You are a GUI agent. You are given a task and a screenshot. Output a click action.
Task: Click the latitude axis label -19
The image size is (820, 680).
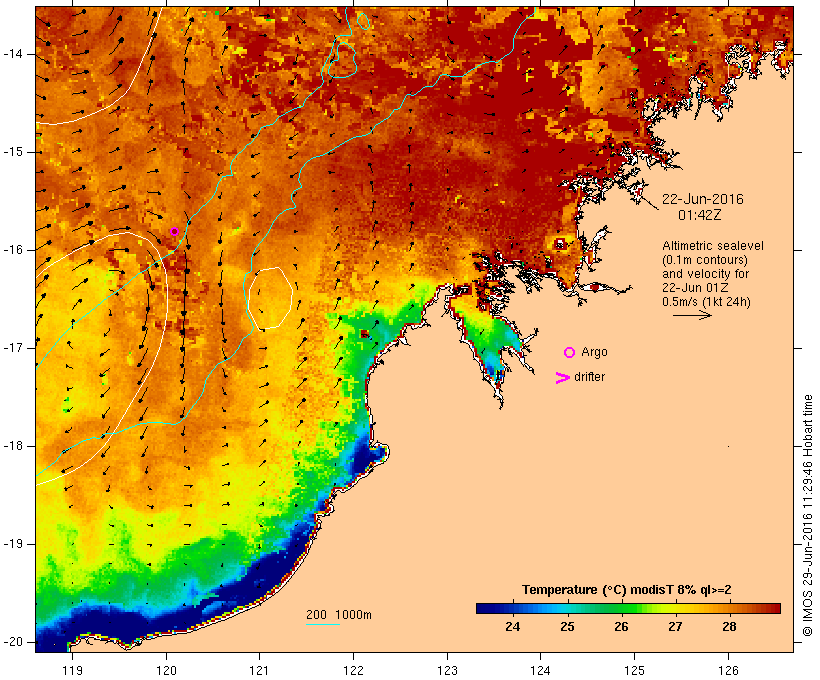[13, 544]
